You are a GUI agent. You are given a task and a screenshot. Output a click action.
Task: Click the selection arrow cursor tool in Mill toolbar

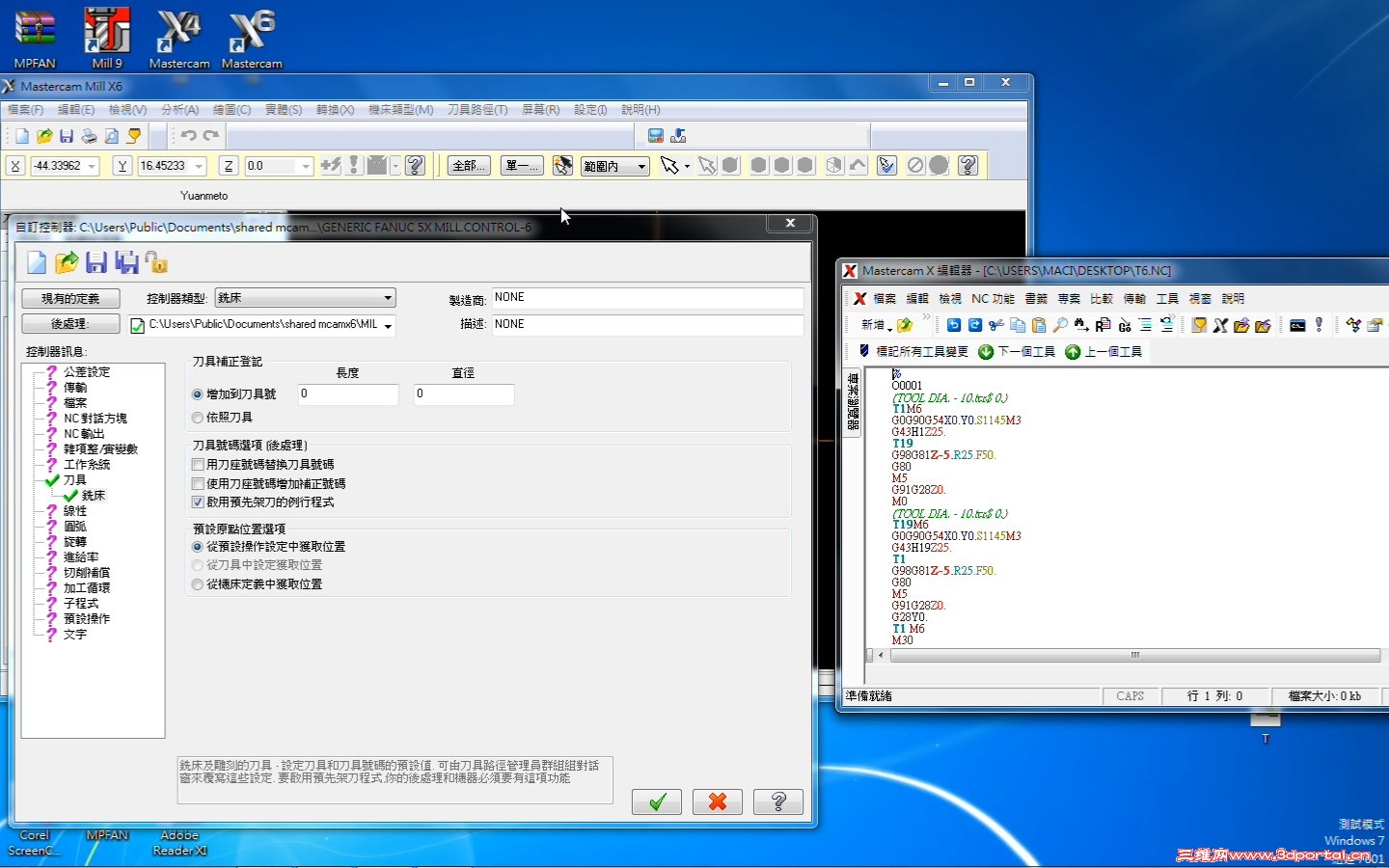coord(668,166)
